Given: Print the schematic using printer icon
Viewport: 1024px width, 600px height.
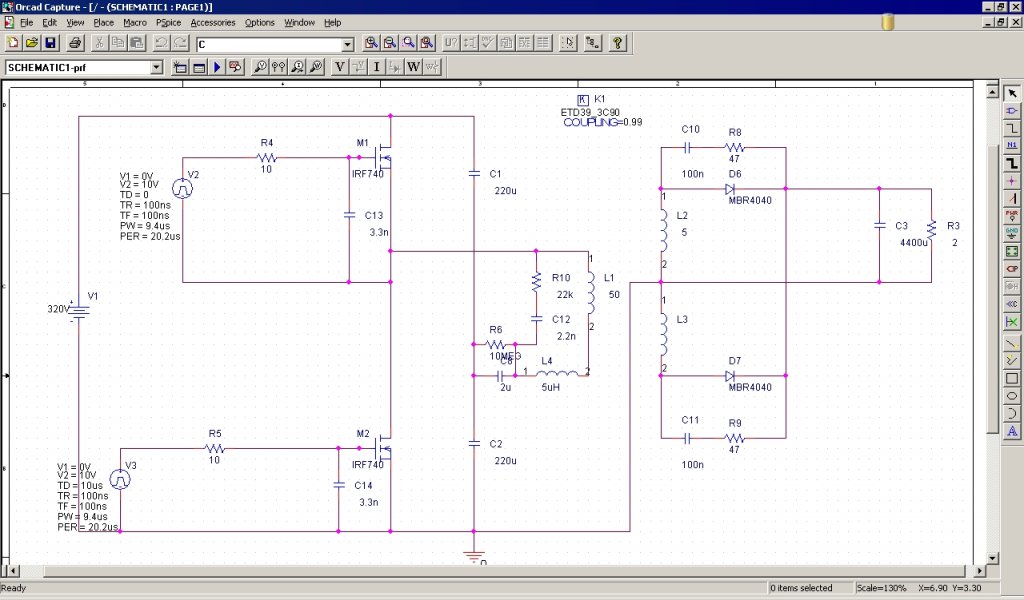Looking at the screenshot, I should tap(75, 43).
